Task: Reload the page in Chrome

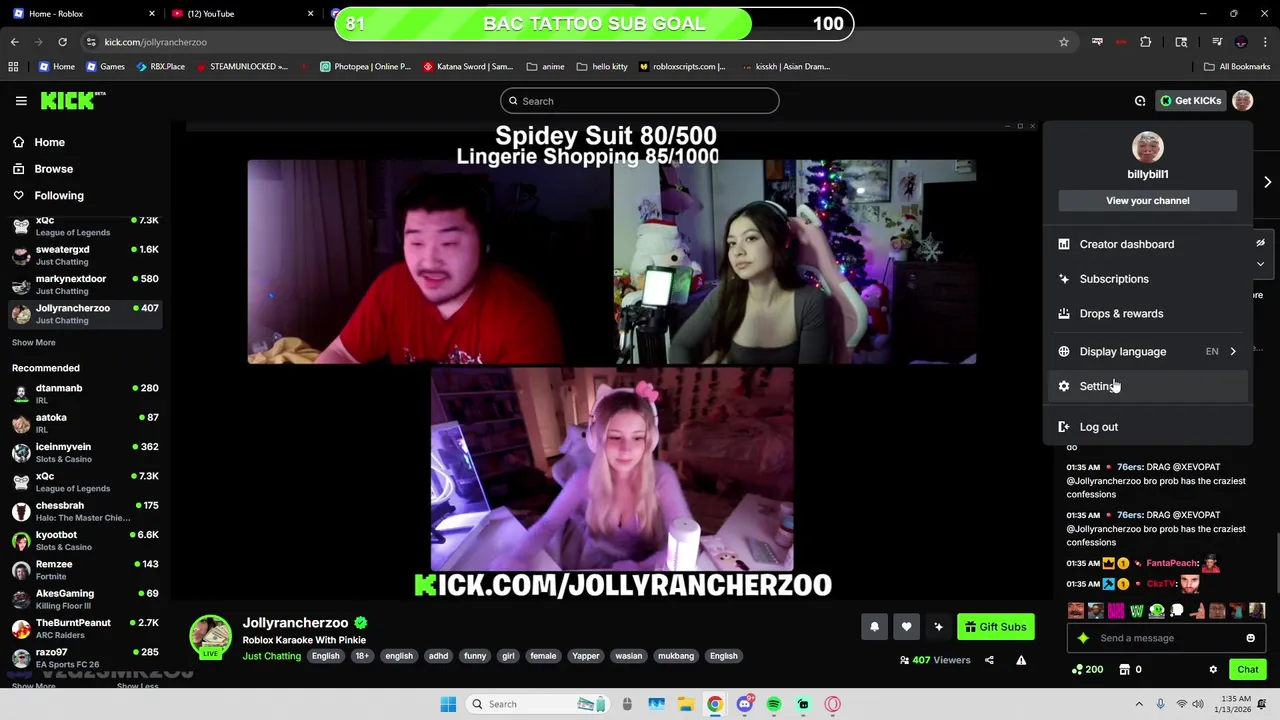Action: pyautogui.click(x=62, y=42)
